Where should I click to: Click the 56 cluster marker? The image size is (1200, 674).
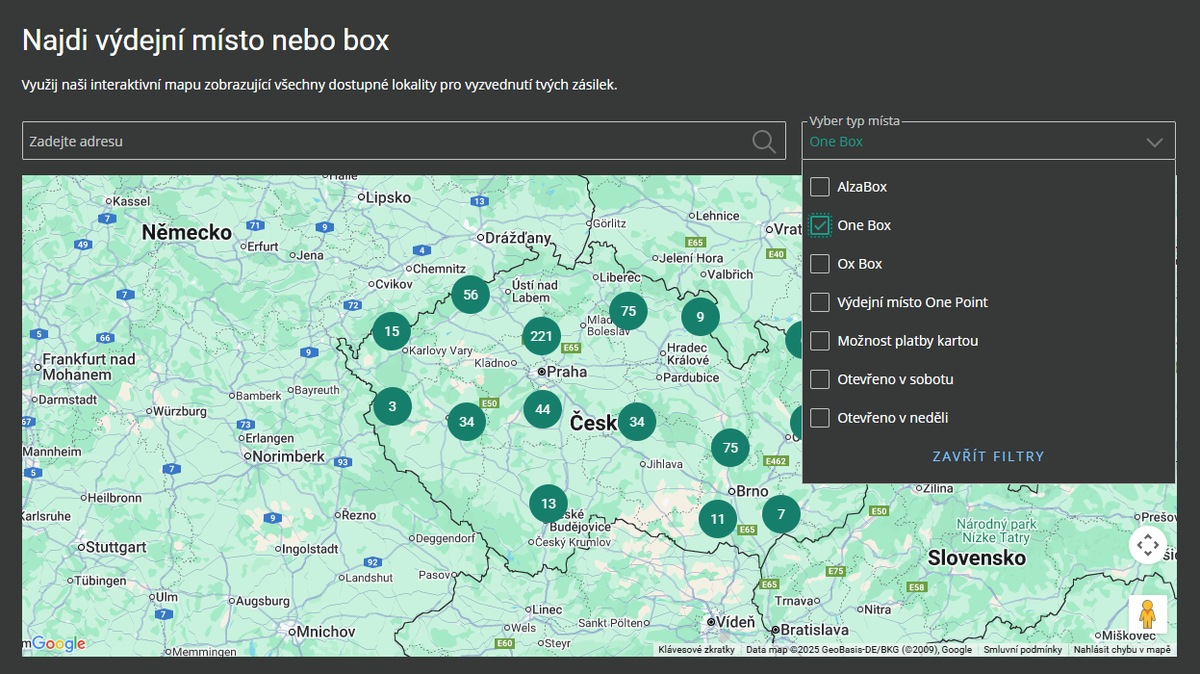click(470, 294)
